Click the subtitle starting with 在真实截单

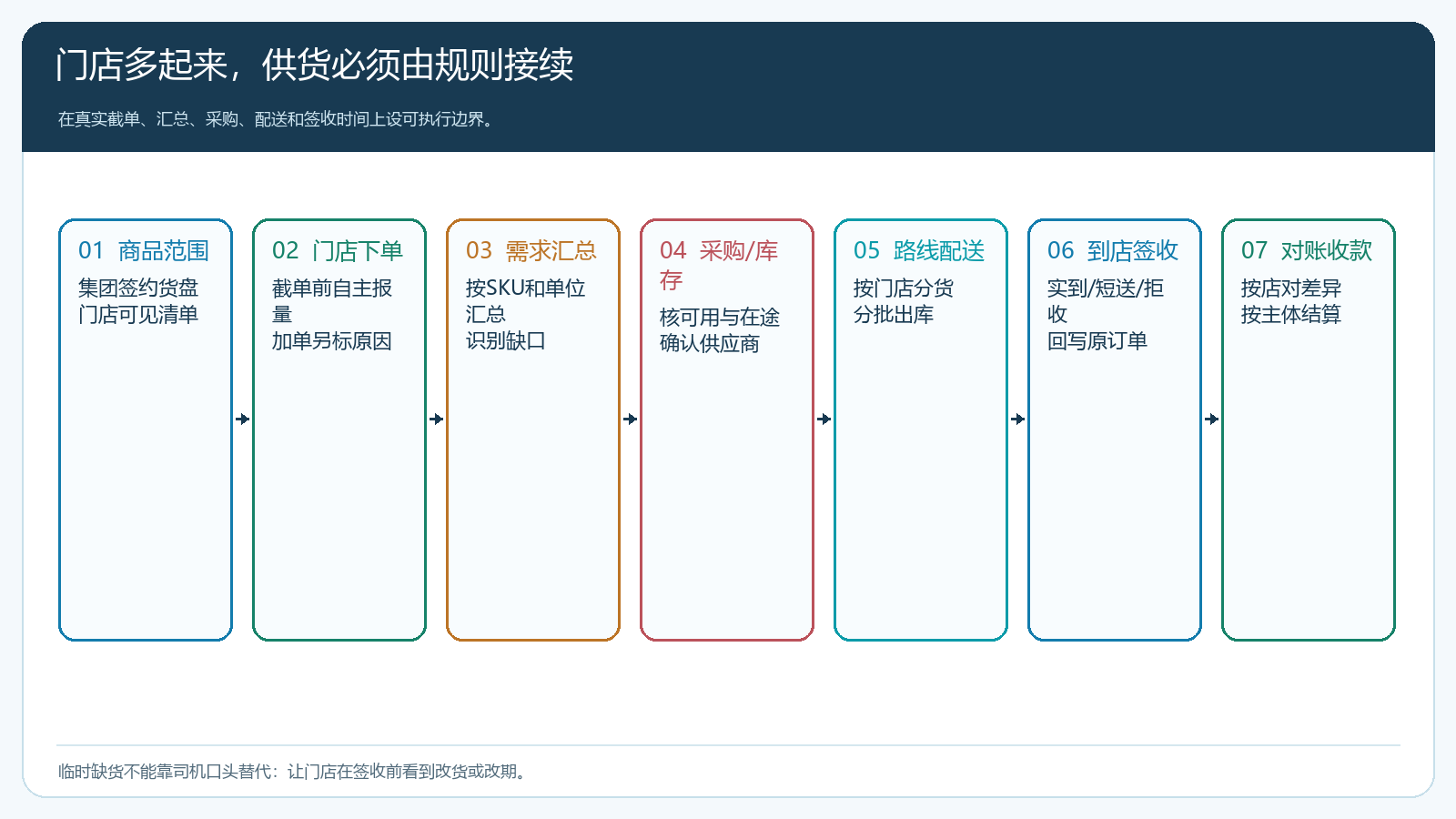pos(277,119)
